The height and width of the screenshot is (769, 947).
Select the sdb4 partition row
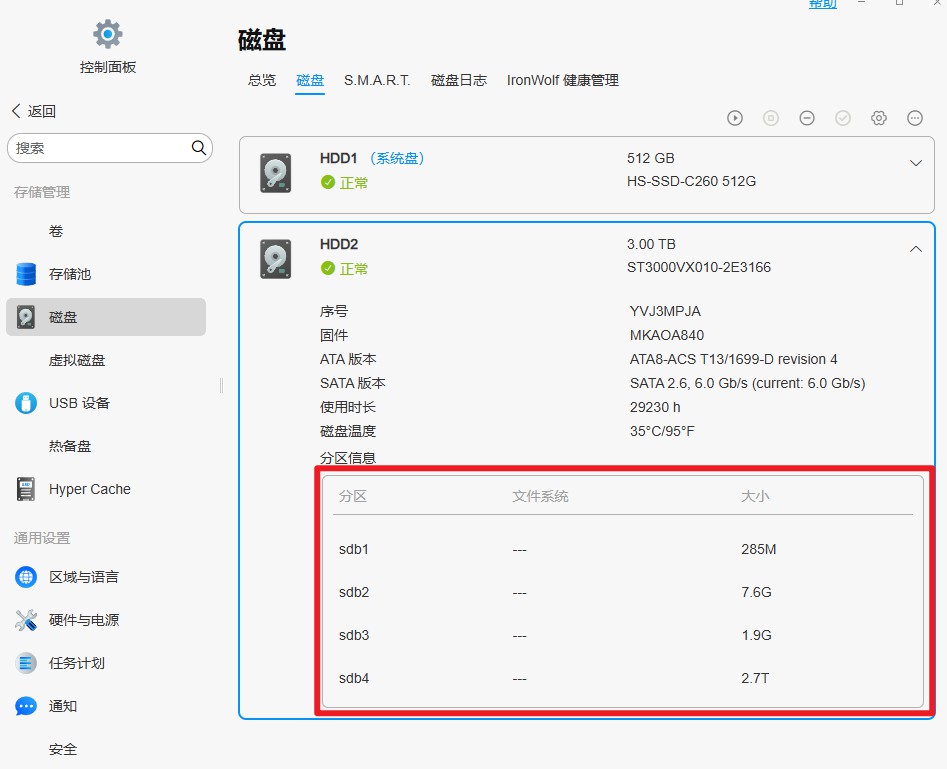tap(622, 678)
